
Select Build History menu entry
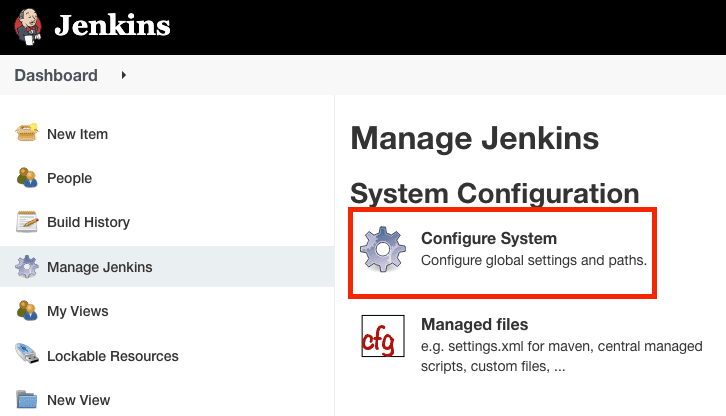(x=88, y=222)
